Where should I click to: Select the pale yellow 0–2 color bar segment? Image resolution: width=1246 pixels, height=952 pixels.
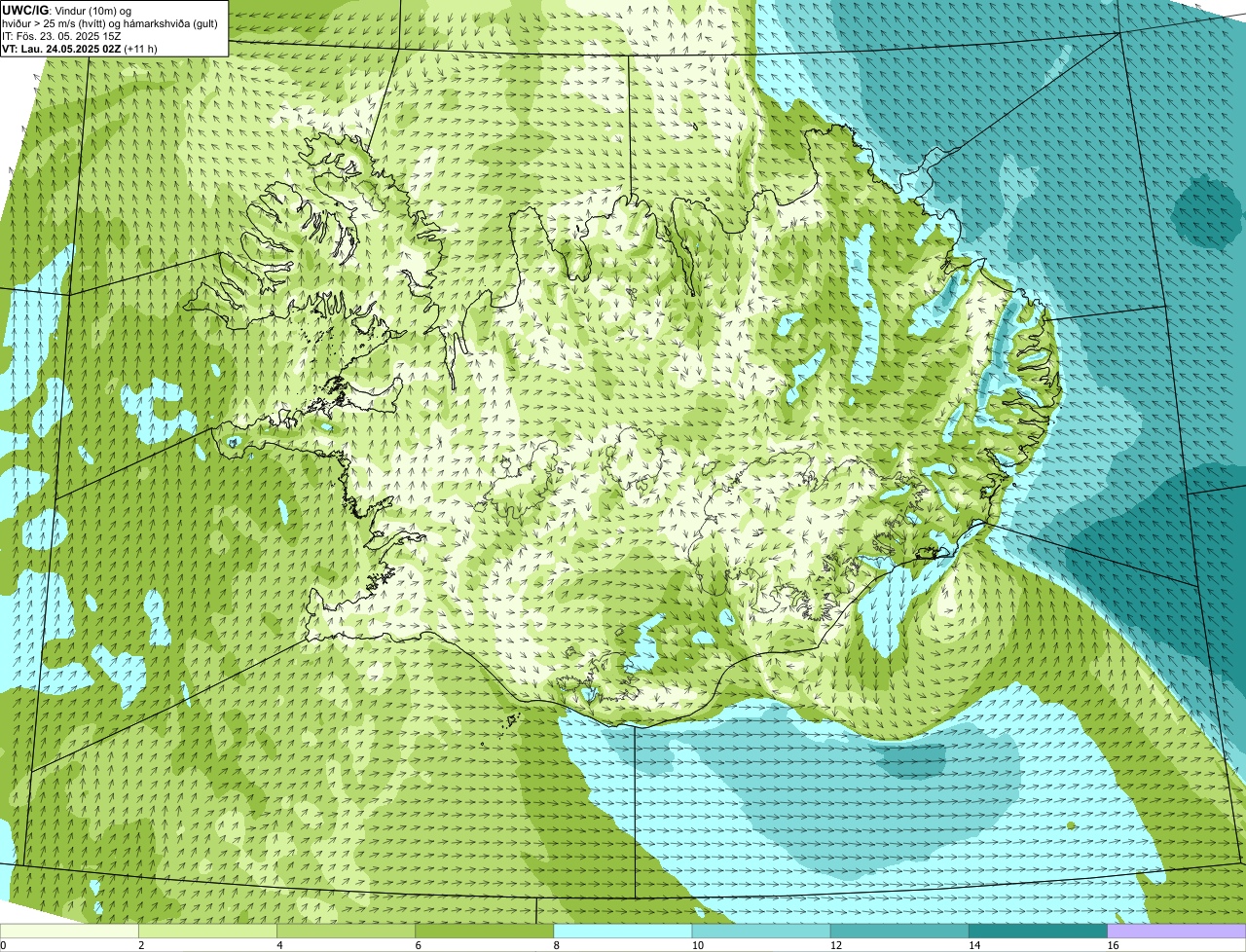[69, 932]
